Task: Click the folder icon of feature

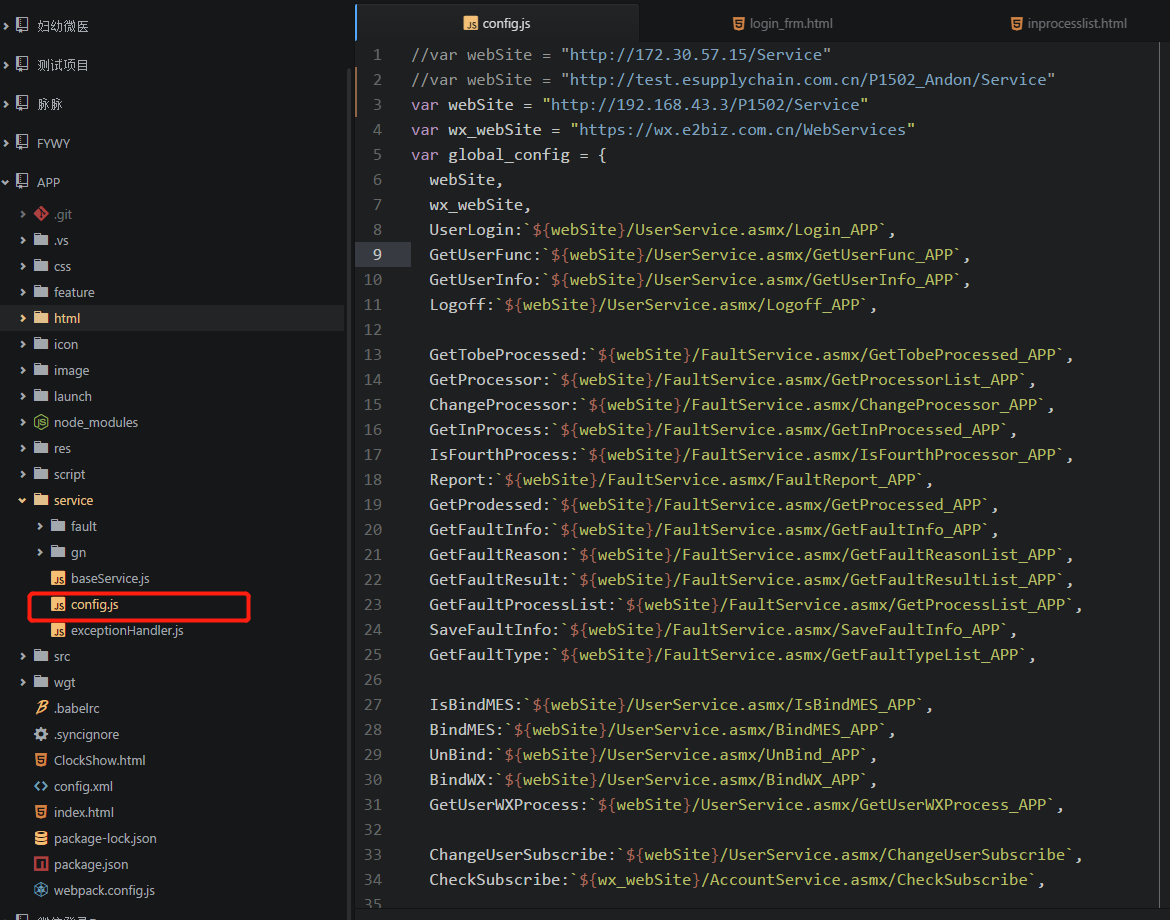Action: (41, 292)
